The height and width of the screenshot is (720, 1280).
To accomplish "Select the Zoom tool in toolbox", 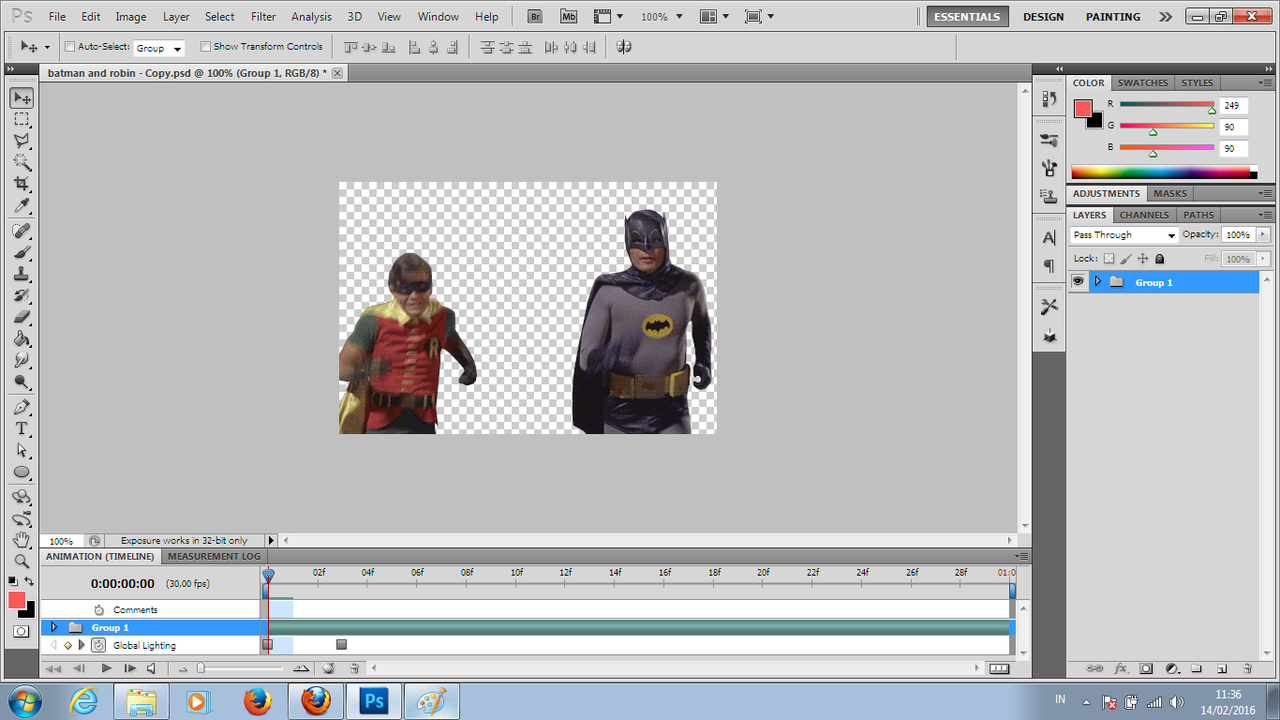I will click(22, 561).
